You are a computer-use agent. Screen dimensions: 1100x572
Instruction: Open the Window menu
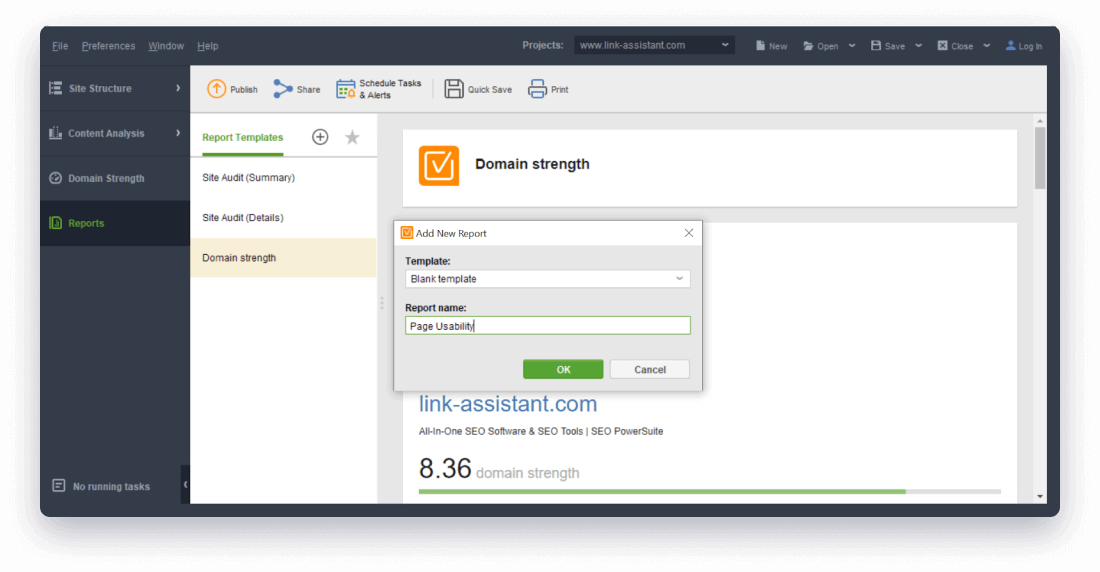pyautogui.click(x=166, y=46)
